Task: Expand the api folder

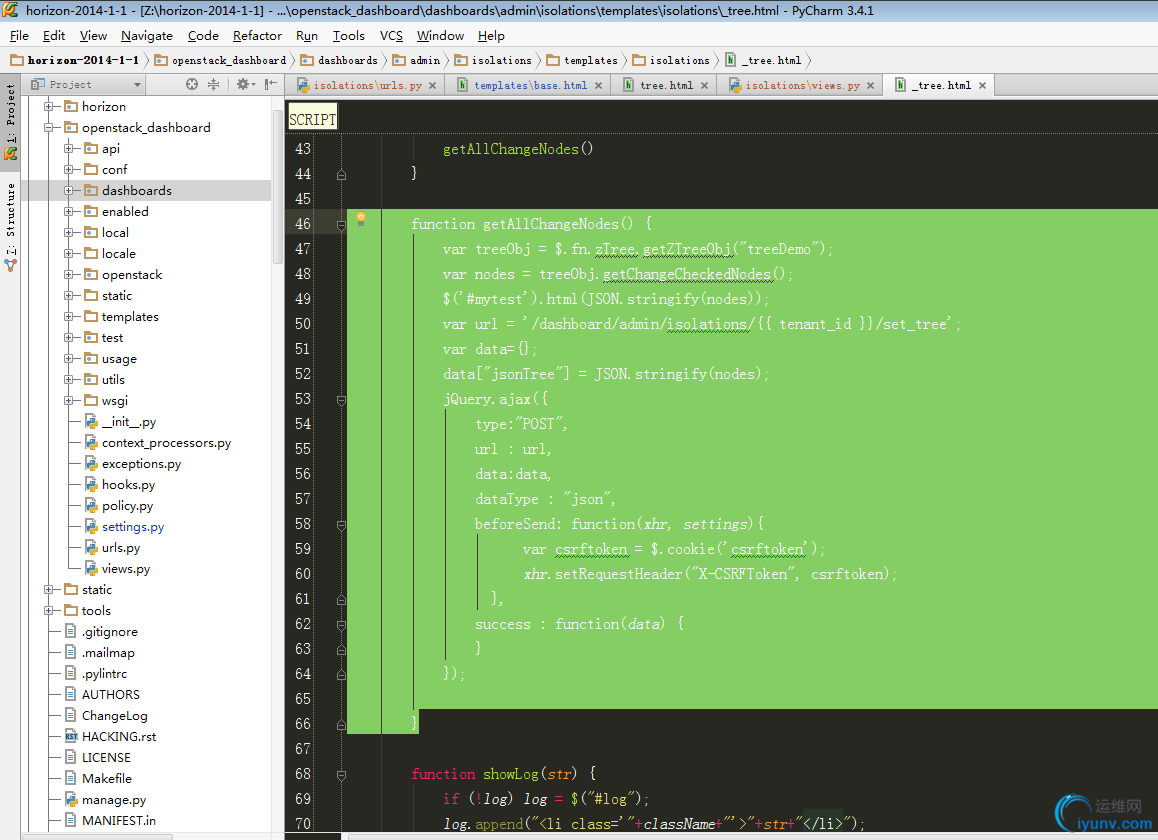Action: point(69,148)
